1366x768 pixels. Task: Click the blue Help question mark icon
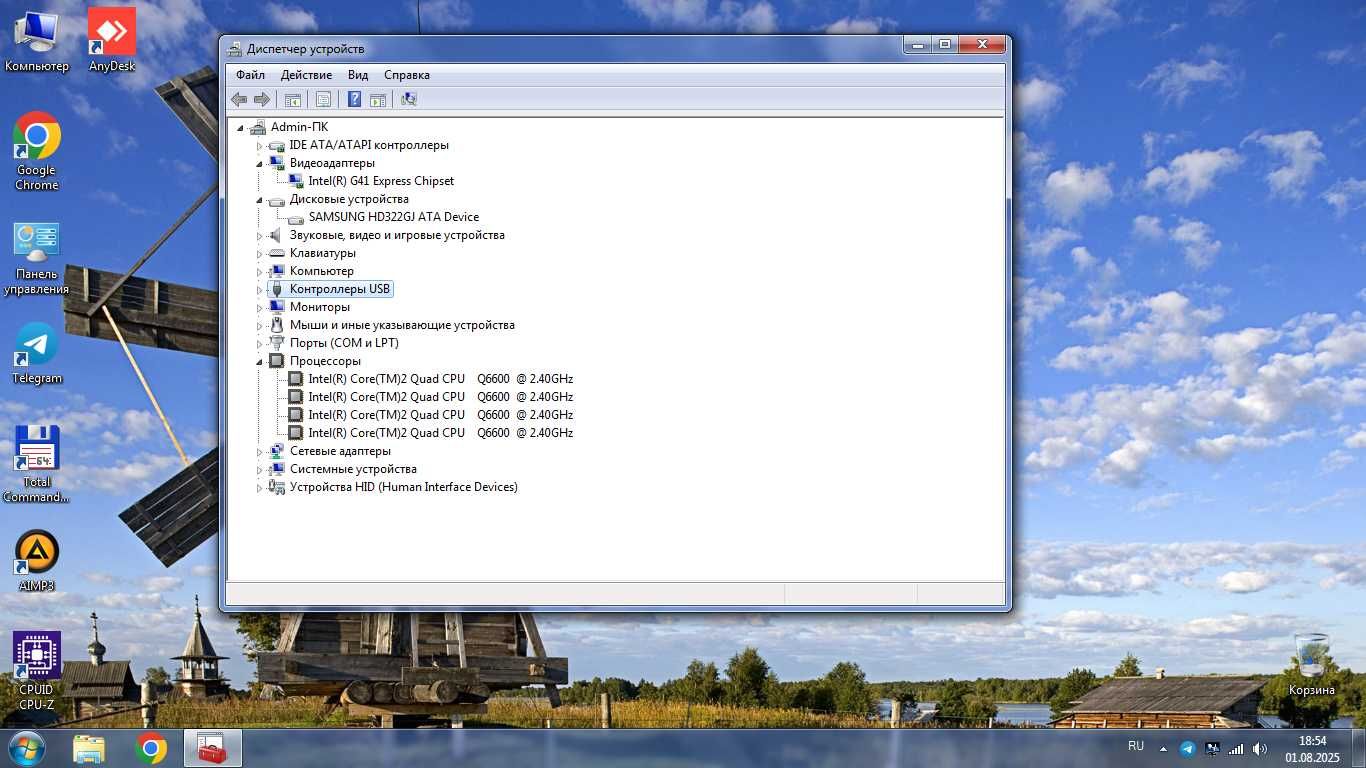tap(354, 99)
